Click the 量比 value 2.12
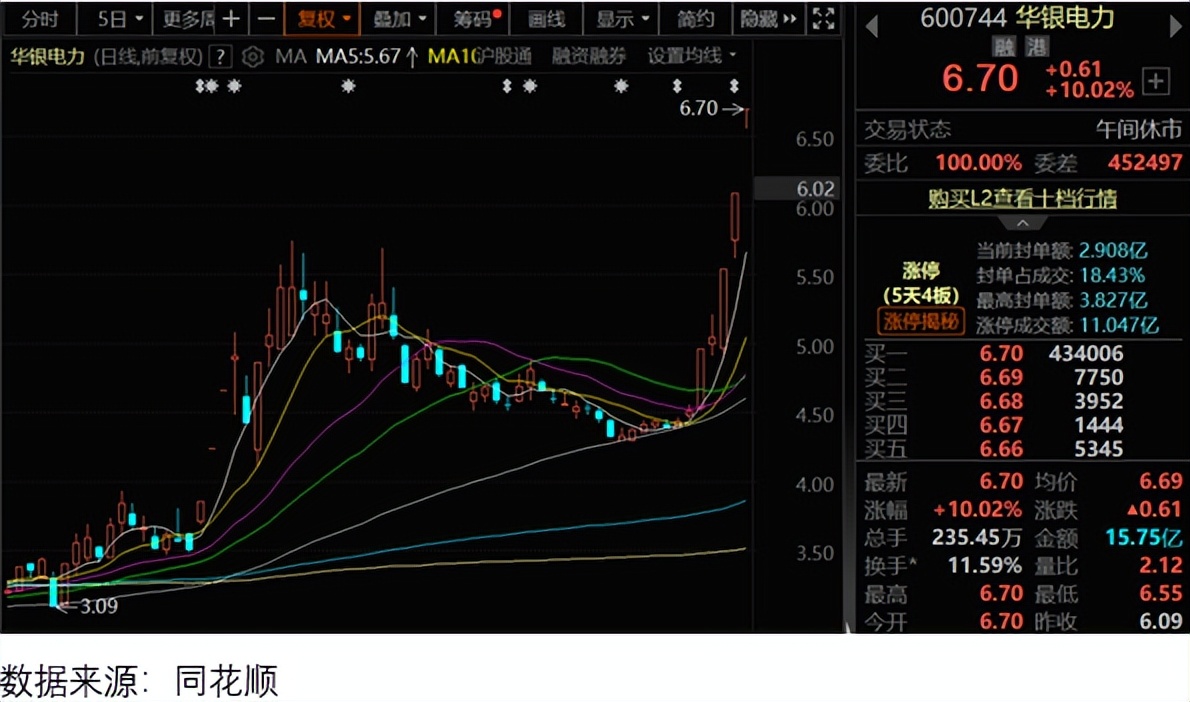The height and width of the screenshot is (702, 1190). tap(1160, 565)
